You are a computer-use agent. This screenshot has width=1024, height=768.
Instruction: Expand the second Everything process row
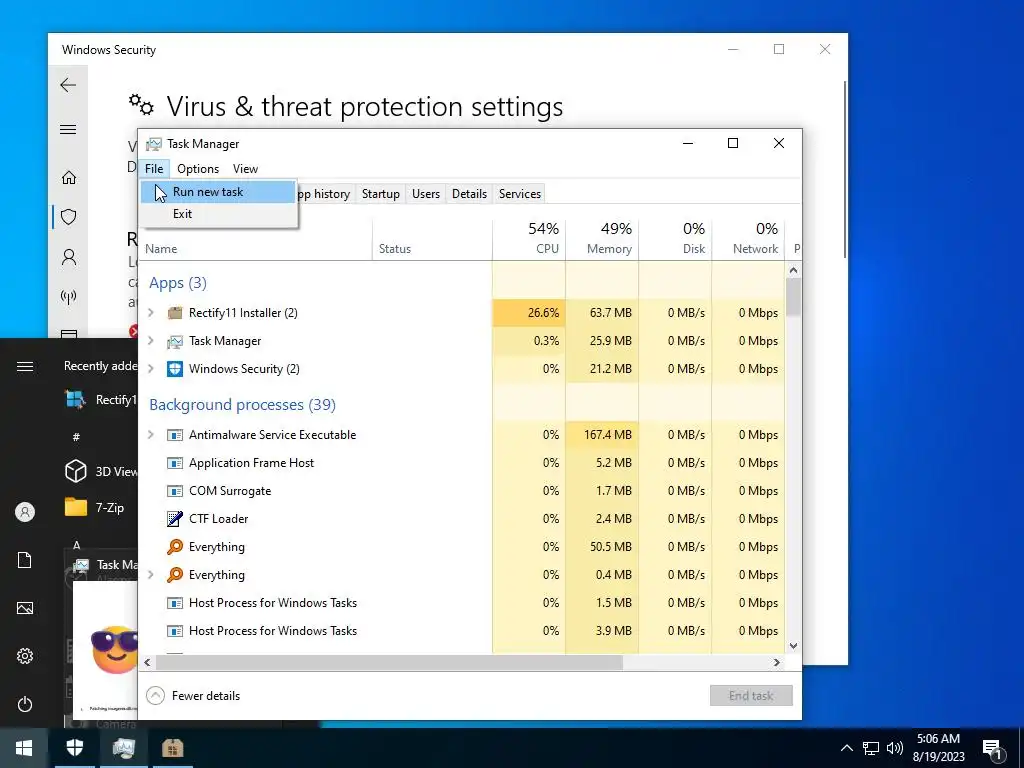tap(151, 575)
